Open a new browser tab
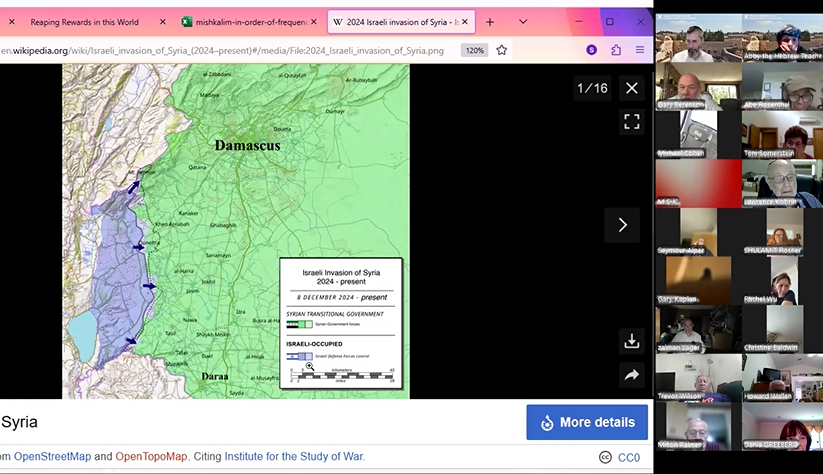This screenshot has height=474, width=823. click(490, 21)
